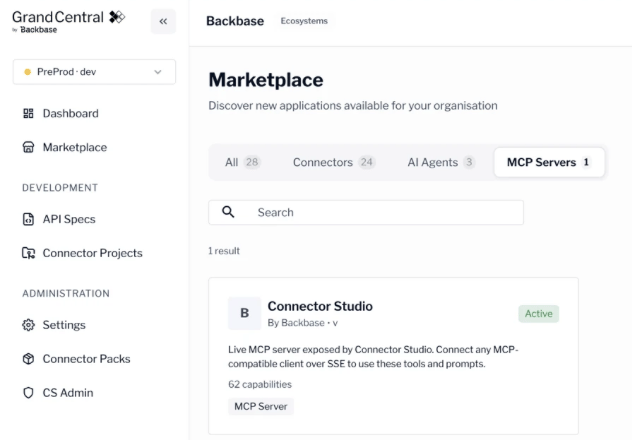Click the API Specs file icon
This screenshot has width=632, height=440.
point(28,219)
